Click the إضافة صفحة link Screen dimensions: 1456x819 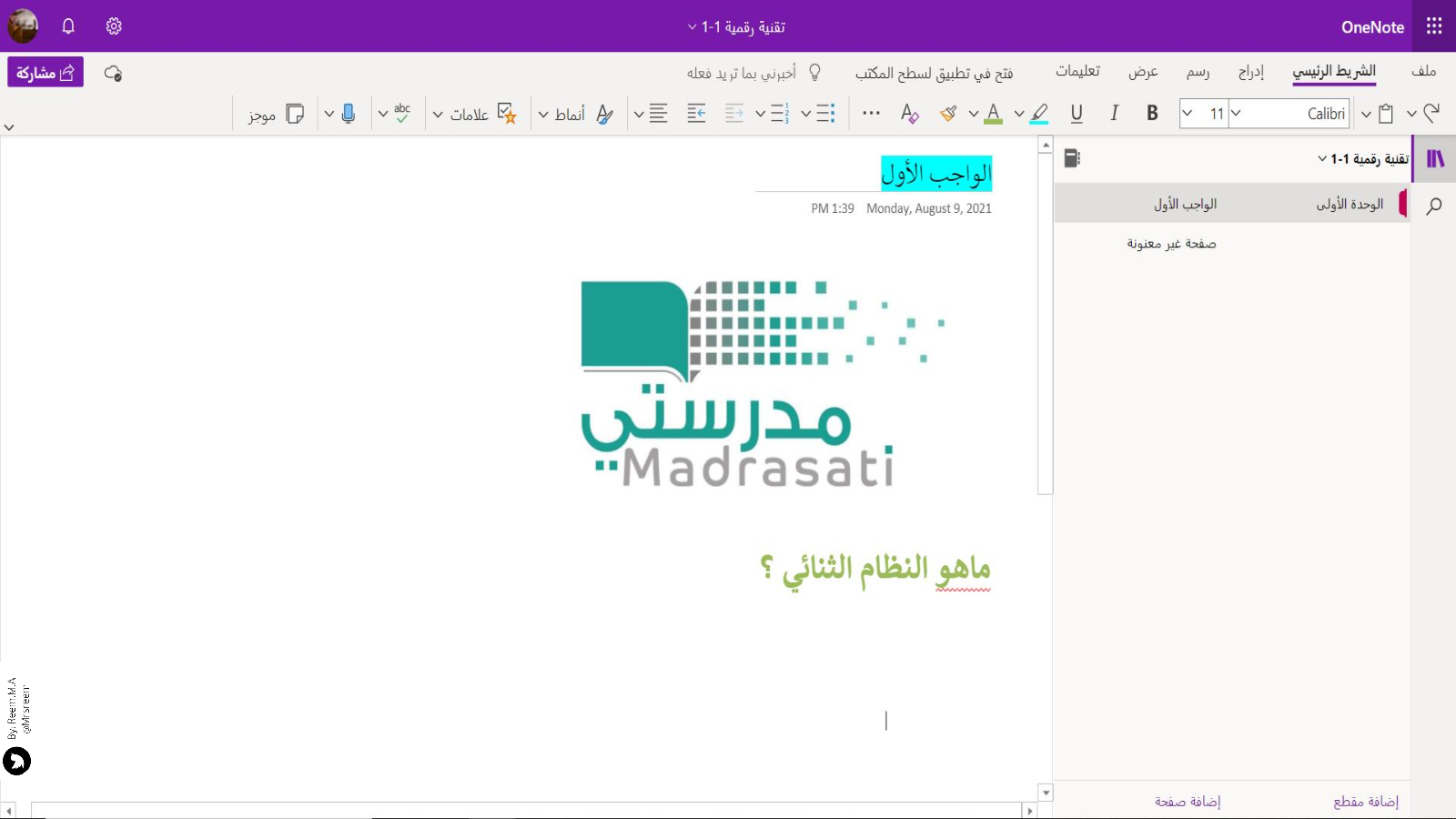(x=1188, y=801)
